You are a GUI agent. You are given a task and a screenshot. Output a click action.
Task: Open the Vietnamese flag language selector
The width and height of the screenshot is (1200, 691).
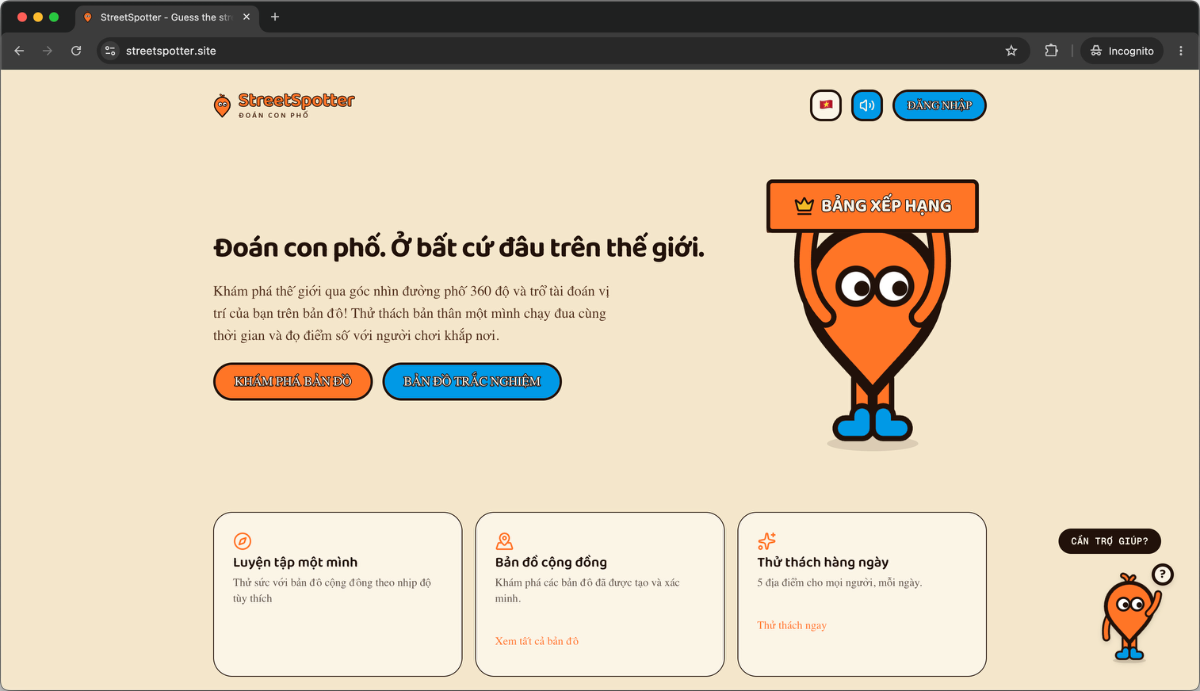[x=826, y=105]
